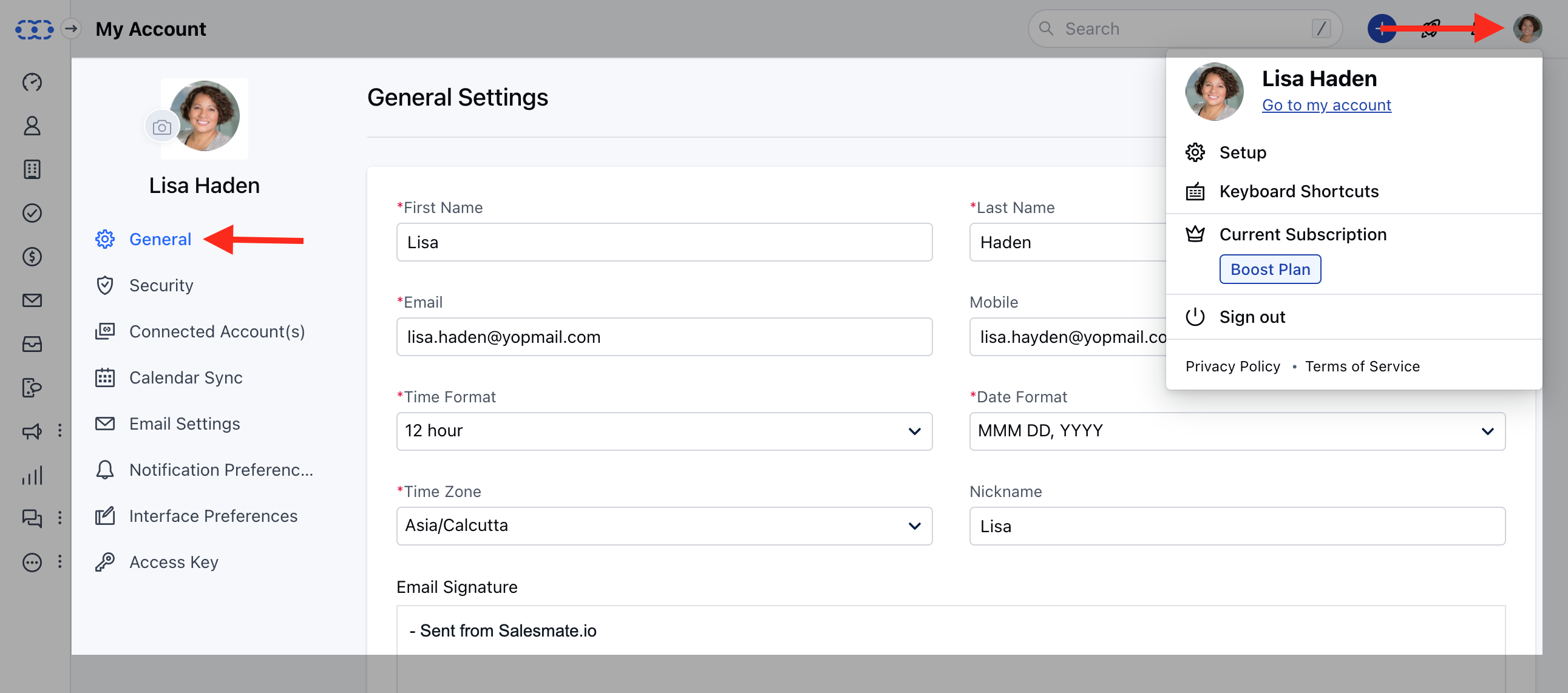Click the camera icon to change profile photo
1568x693 pixels.
[162, 127]
